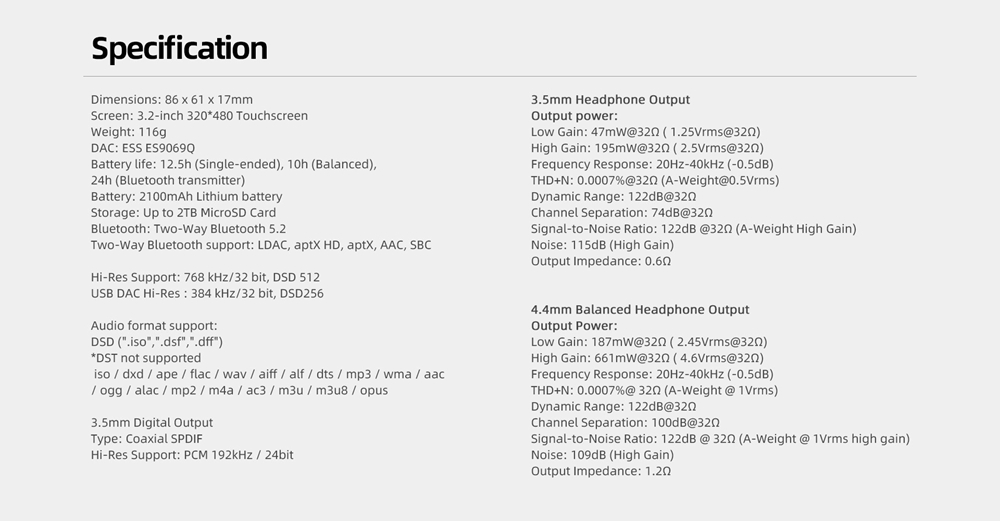Click the Dimensions 86 x 61 x 17mm line

point(171,100)
